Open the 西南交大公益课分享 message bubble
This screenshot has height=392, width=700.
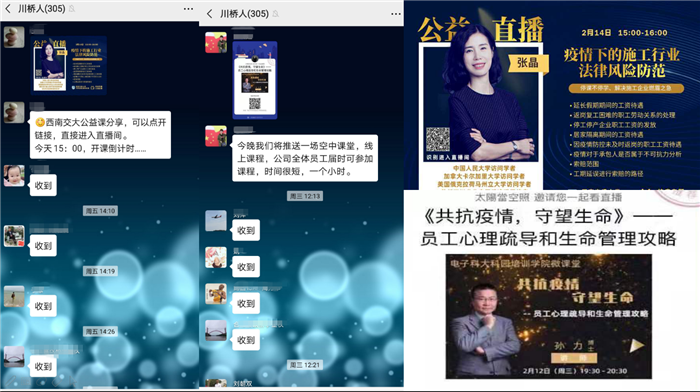point(100,135)
